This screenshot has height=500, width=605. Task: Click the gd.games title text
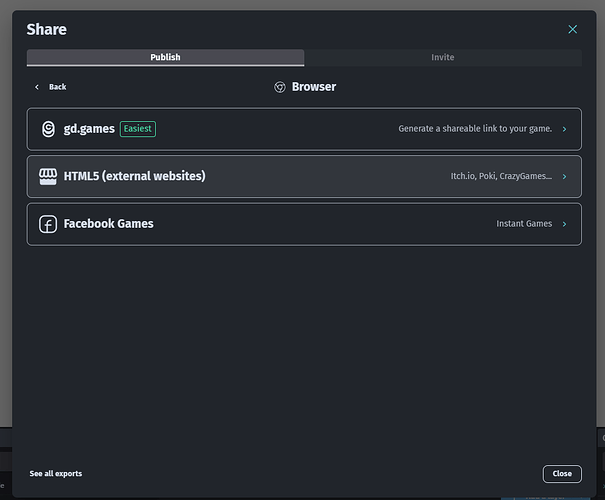(89, 129)
